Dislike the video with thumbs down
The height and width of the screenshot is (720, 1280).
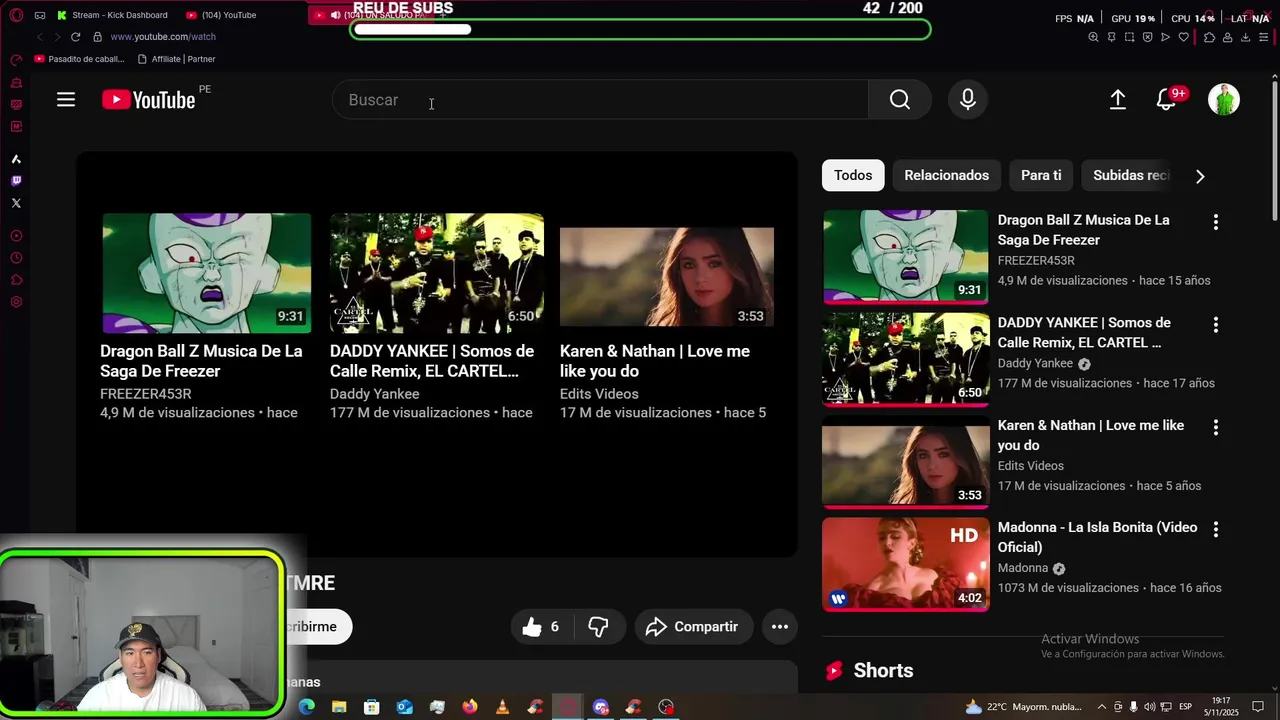tap(598, 627)
